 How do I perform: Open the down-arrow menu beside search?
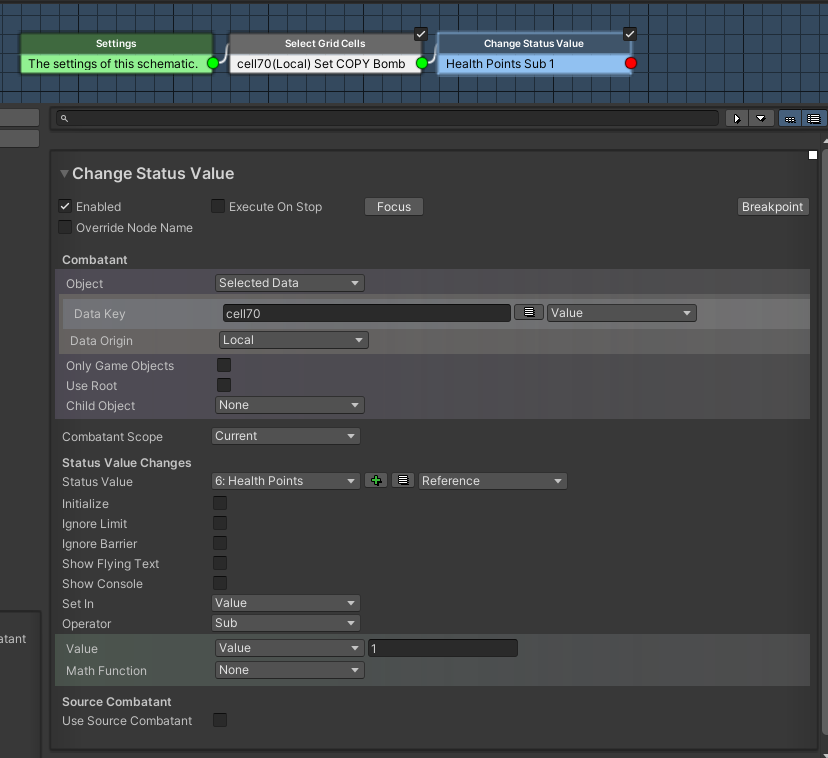pos(761,119)
